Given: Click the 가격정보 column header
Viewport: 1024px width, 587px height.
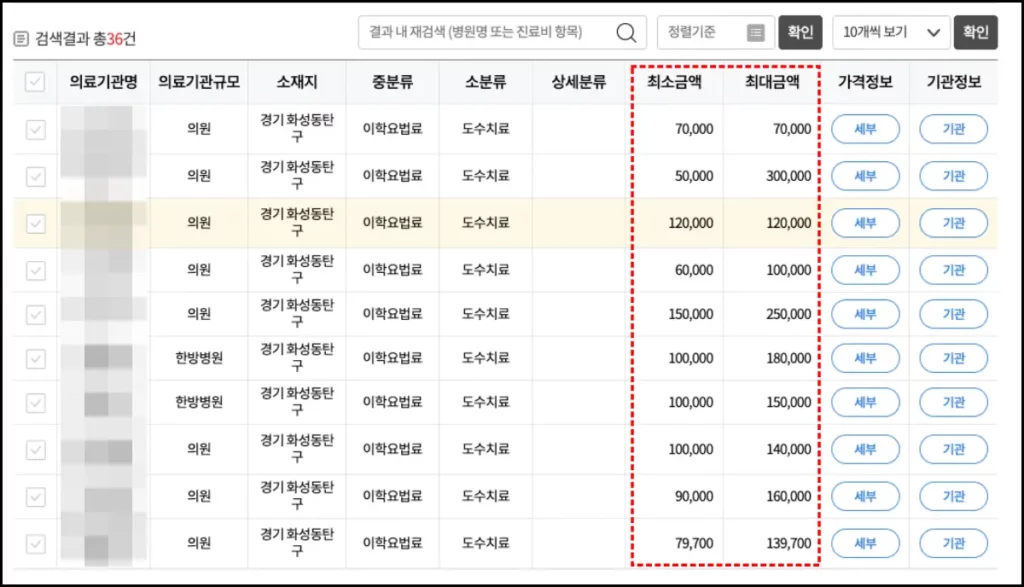Looking at the screenshot, I should click(865, 82).
